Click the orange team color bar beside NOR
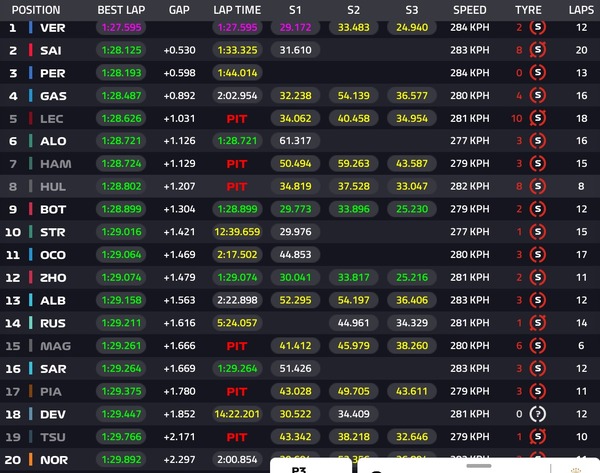 (x=31, y=459)
